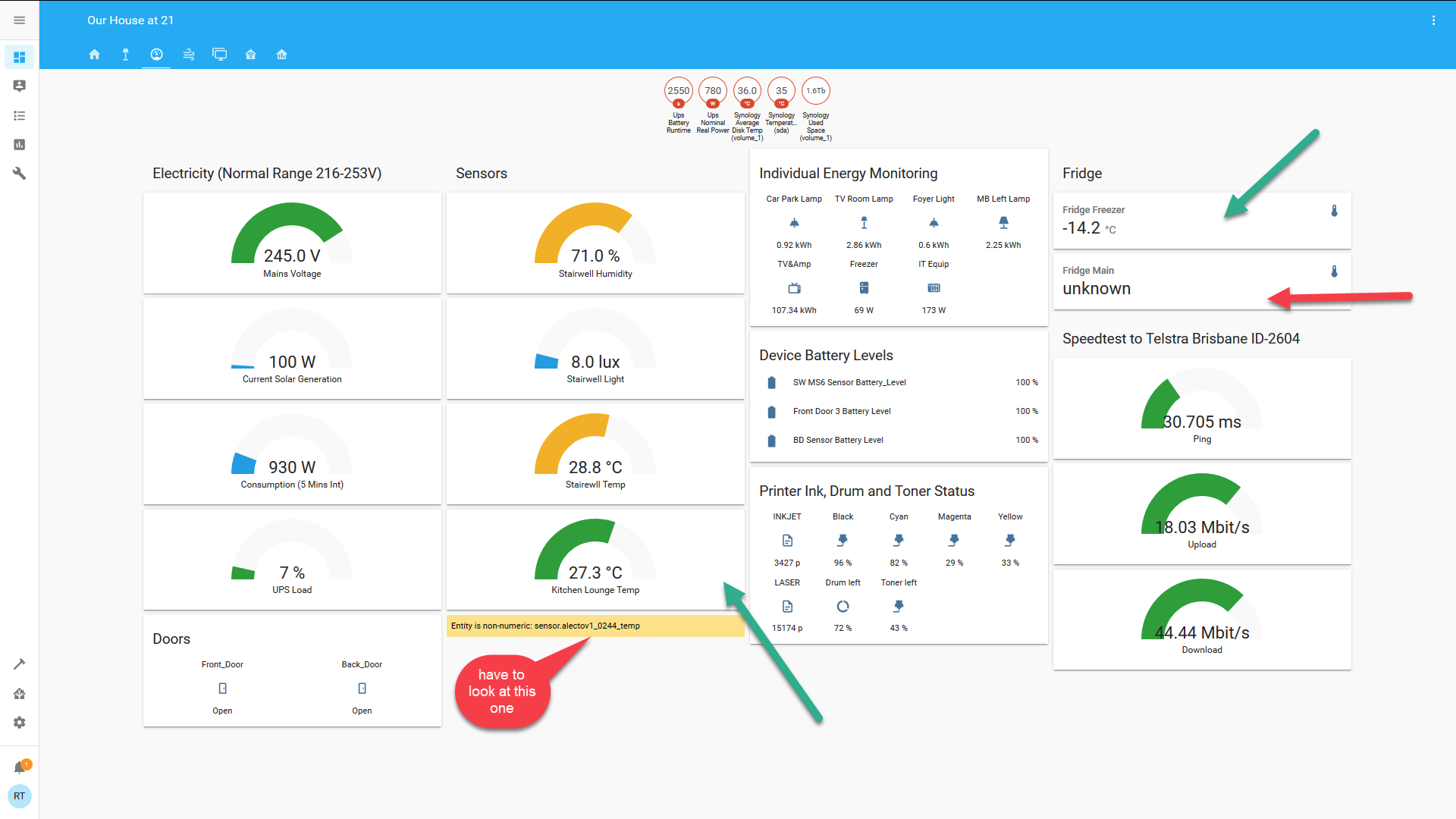Expand the sidebar hamburger menu
The width and height of the screenshot is (1456, 819).
[x=20, y=20]
